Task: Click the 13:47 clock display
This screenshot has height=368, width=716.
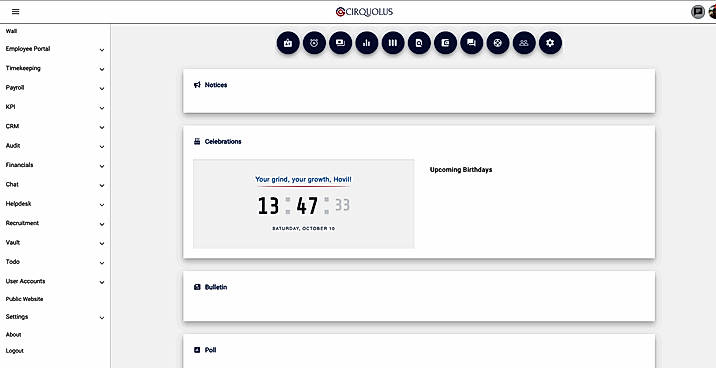Action: (304, 206)
